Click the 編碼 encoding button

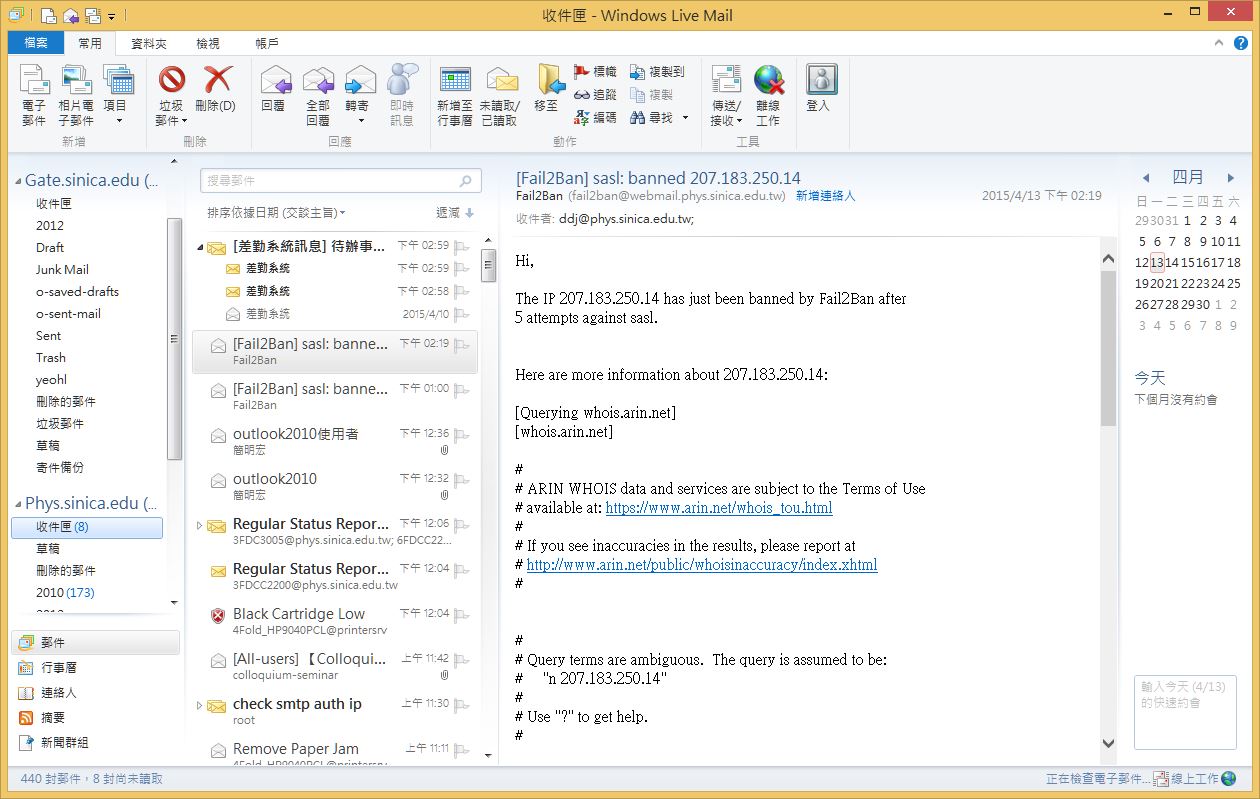coord(596,117)
